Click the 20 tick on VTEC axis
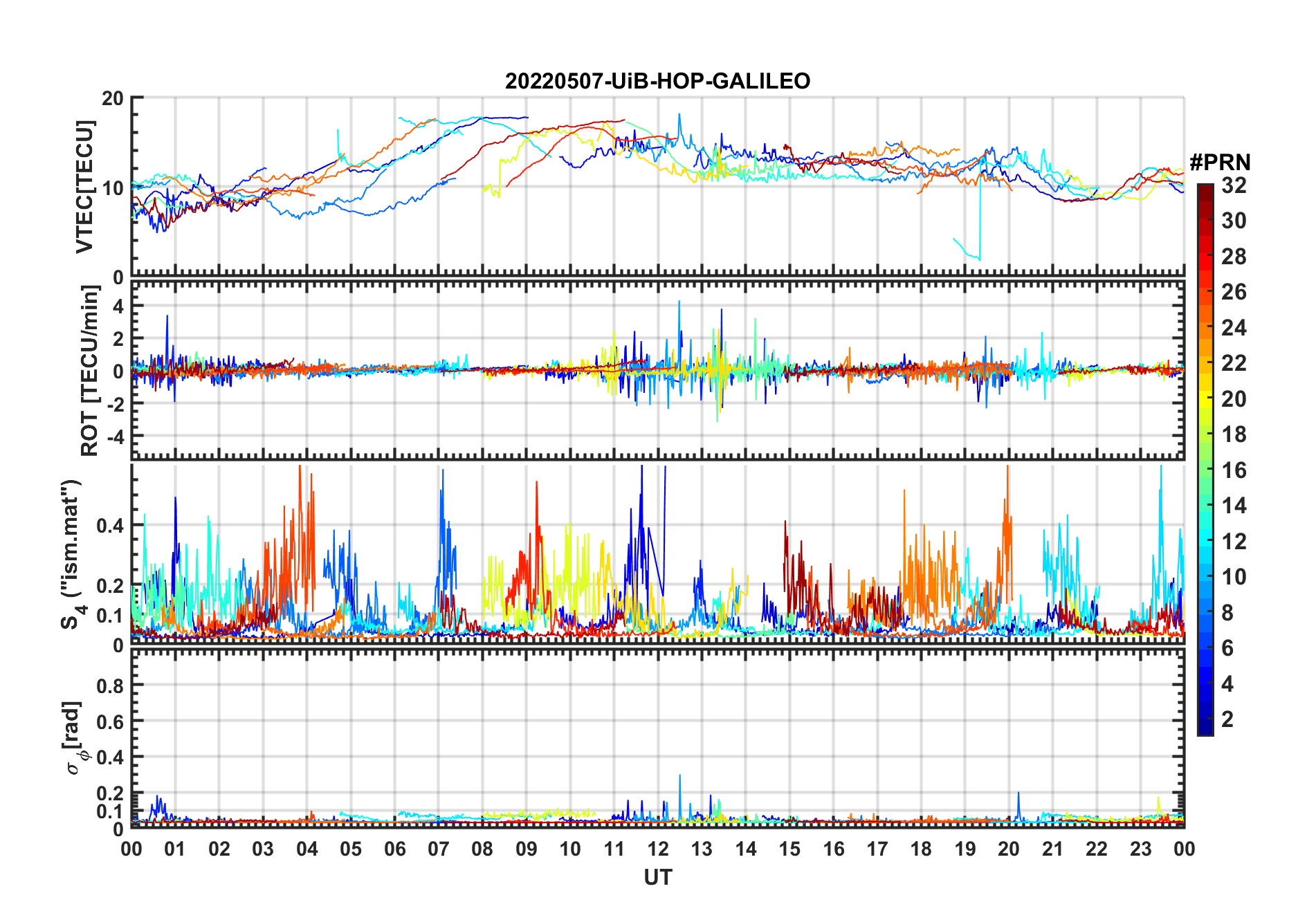 pyautogui.click(x=113, y=99)
